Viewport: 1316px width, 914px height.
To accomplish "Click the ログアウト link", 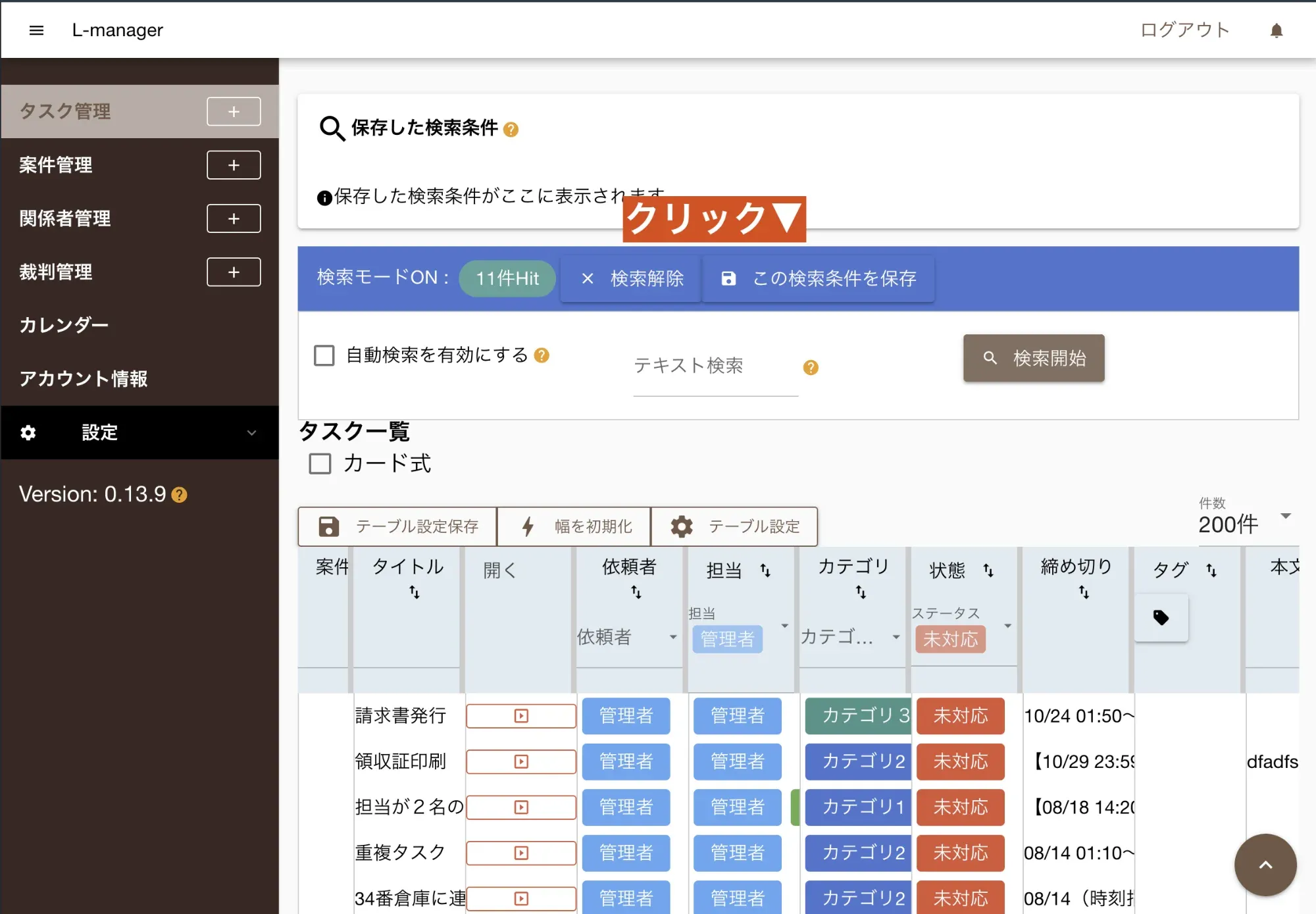I will click(x=1184, y=30).
